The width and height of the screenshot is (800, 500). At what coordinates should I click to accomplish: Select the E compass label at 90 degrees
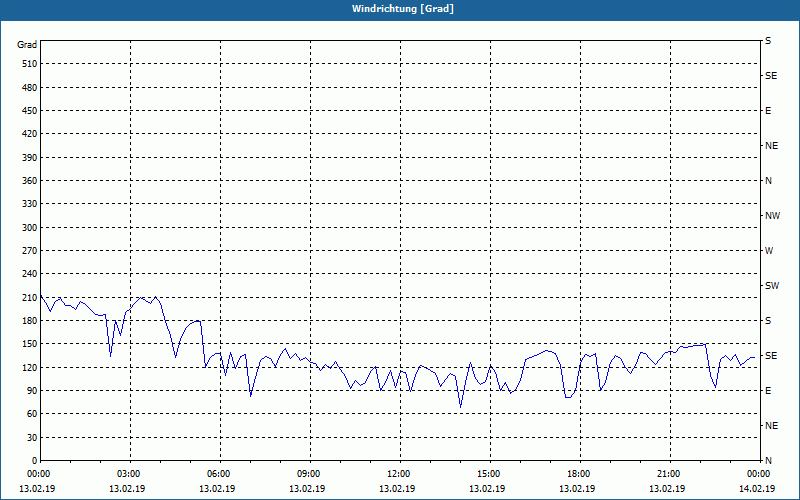click(x=768, y=391)
